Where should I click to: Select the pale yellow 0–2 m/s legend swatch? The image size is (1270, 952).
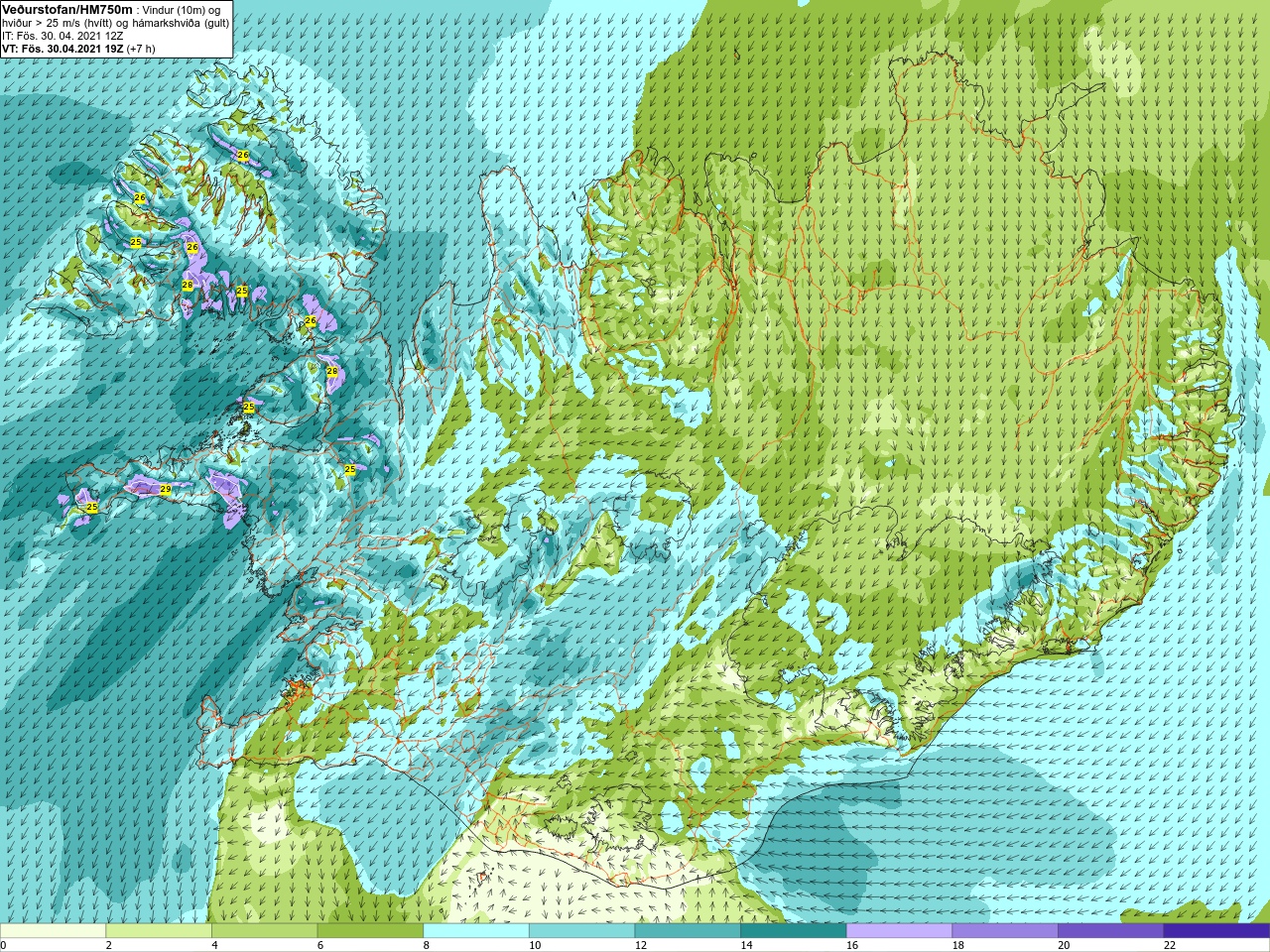(x=53, y=930)
